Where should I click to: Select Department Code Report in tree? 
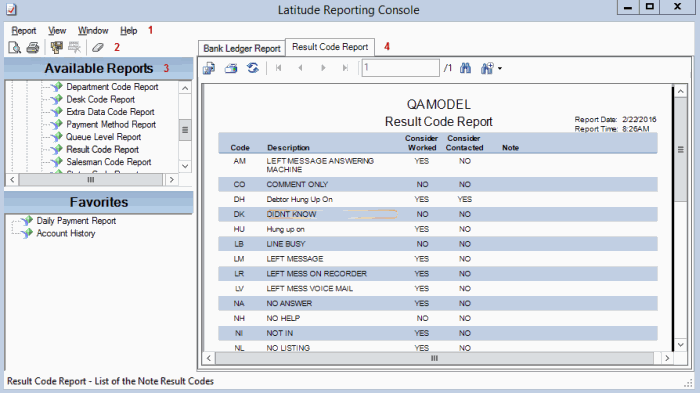tap(112, 87)
